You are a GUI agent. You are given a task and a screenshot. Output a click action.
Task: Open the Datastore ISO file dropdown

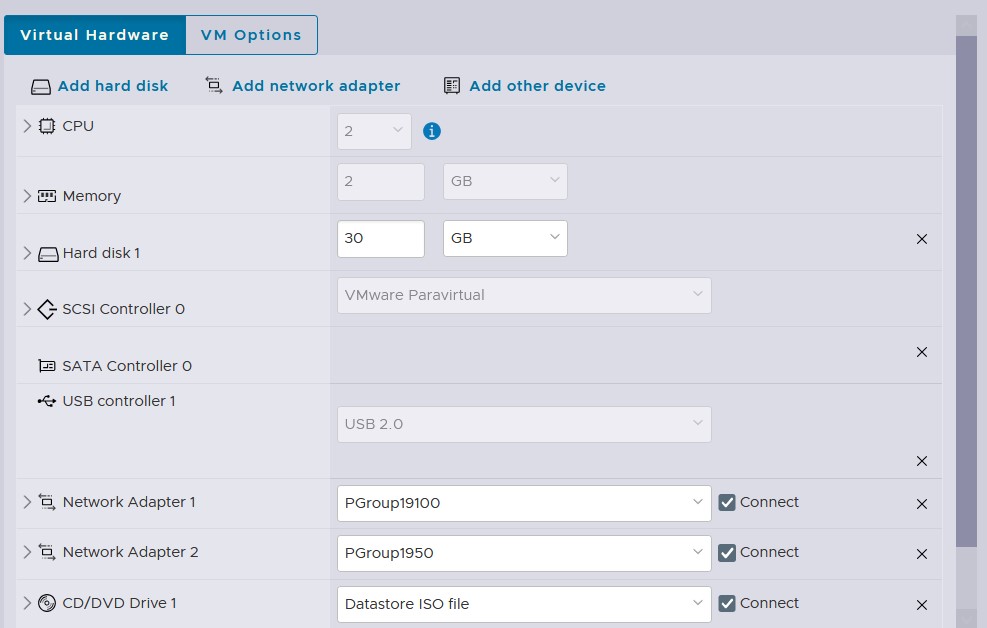click(x=524, y=604)
